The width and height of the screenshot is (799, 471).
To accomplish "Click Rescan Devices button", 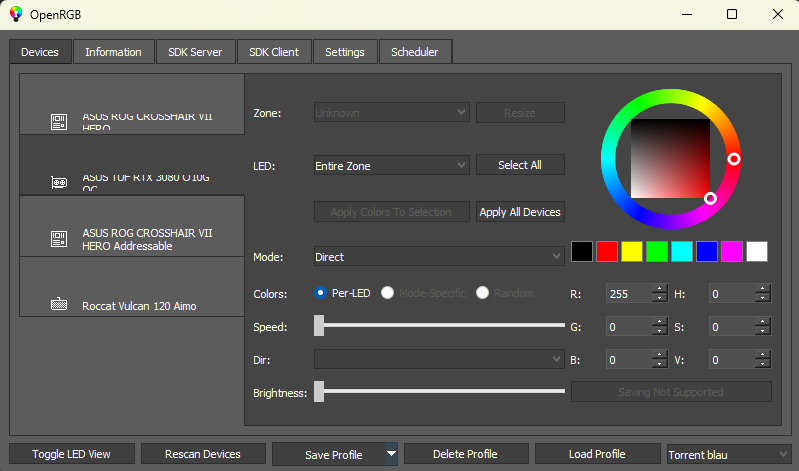I will pos(203,454).
